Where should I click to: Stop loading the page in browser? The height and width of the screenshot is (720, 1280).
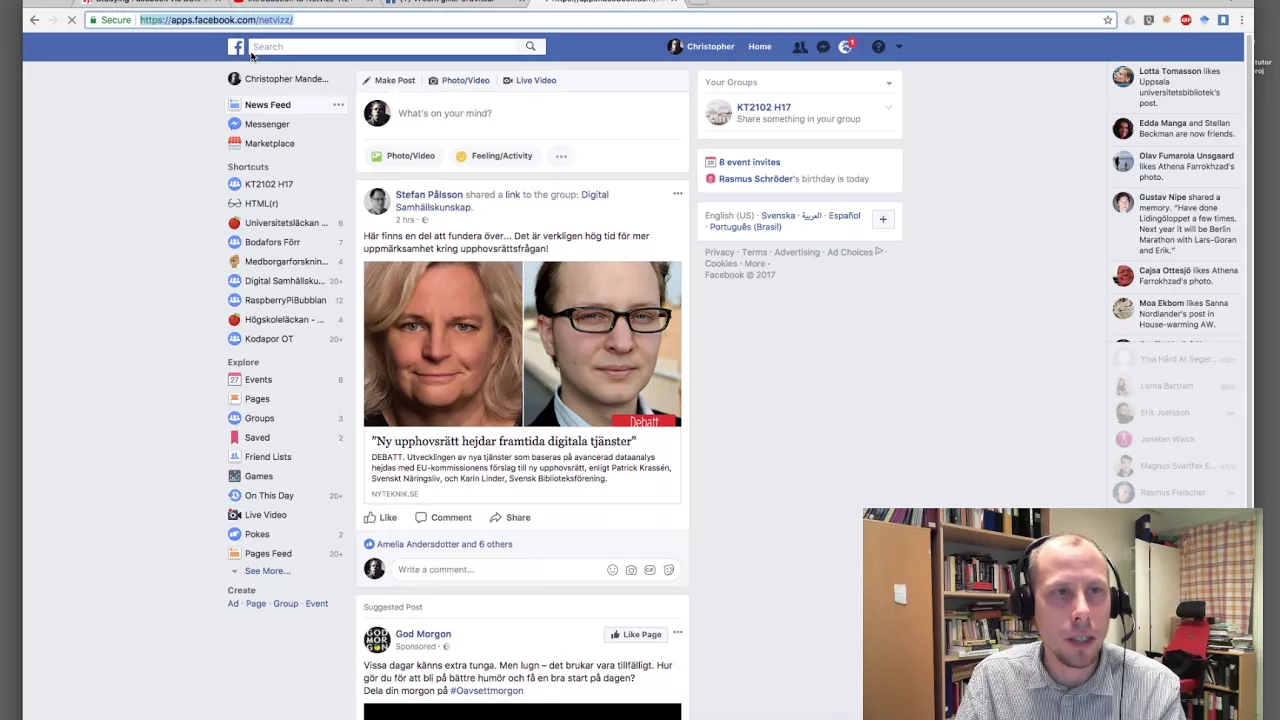click(72, 20)
